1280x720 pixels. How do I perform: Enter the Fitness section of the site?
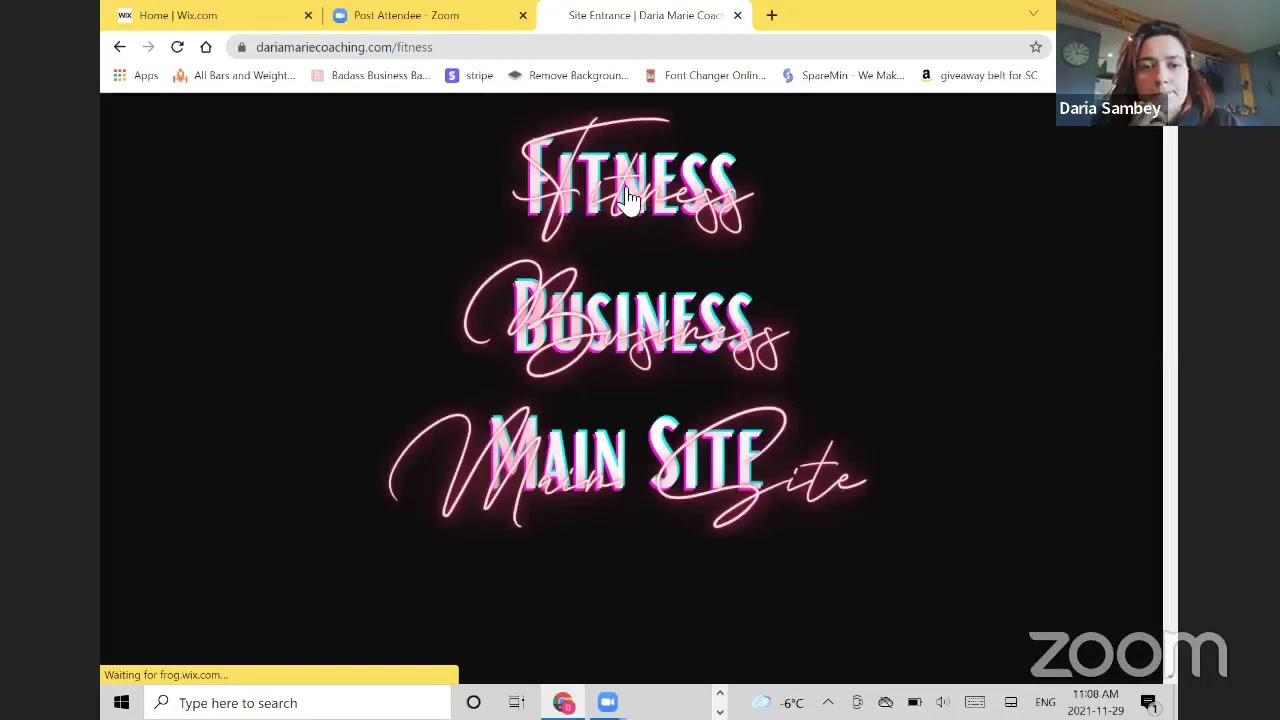point(632,182)
